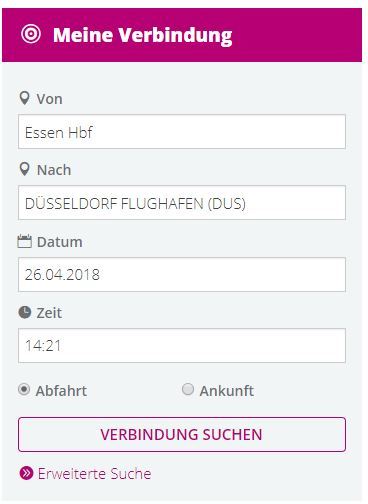The image size is (368, 504).
Task: Click the Verbindung Suchen button
Action: pos(182,434)
